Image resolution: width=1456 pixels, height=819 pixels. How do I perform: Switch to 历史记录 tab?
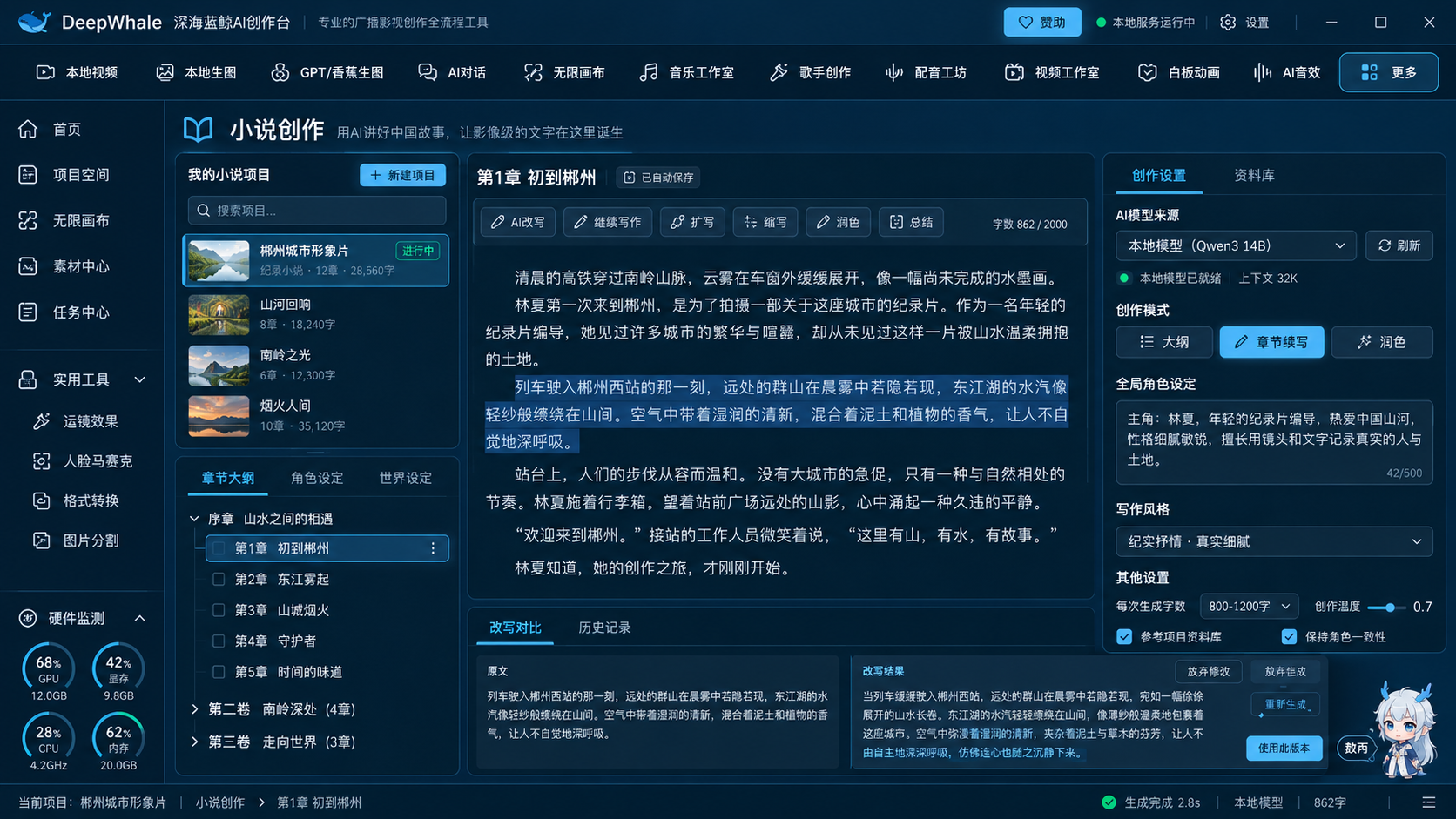coord(604,628)
